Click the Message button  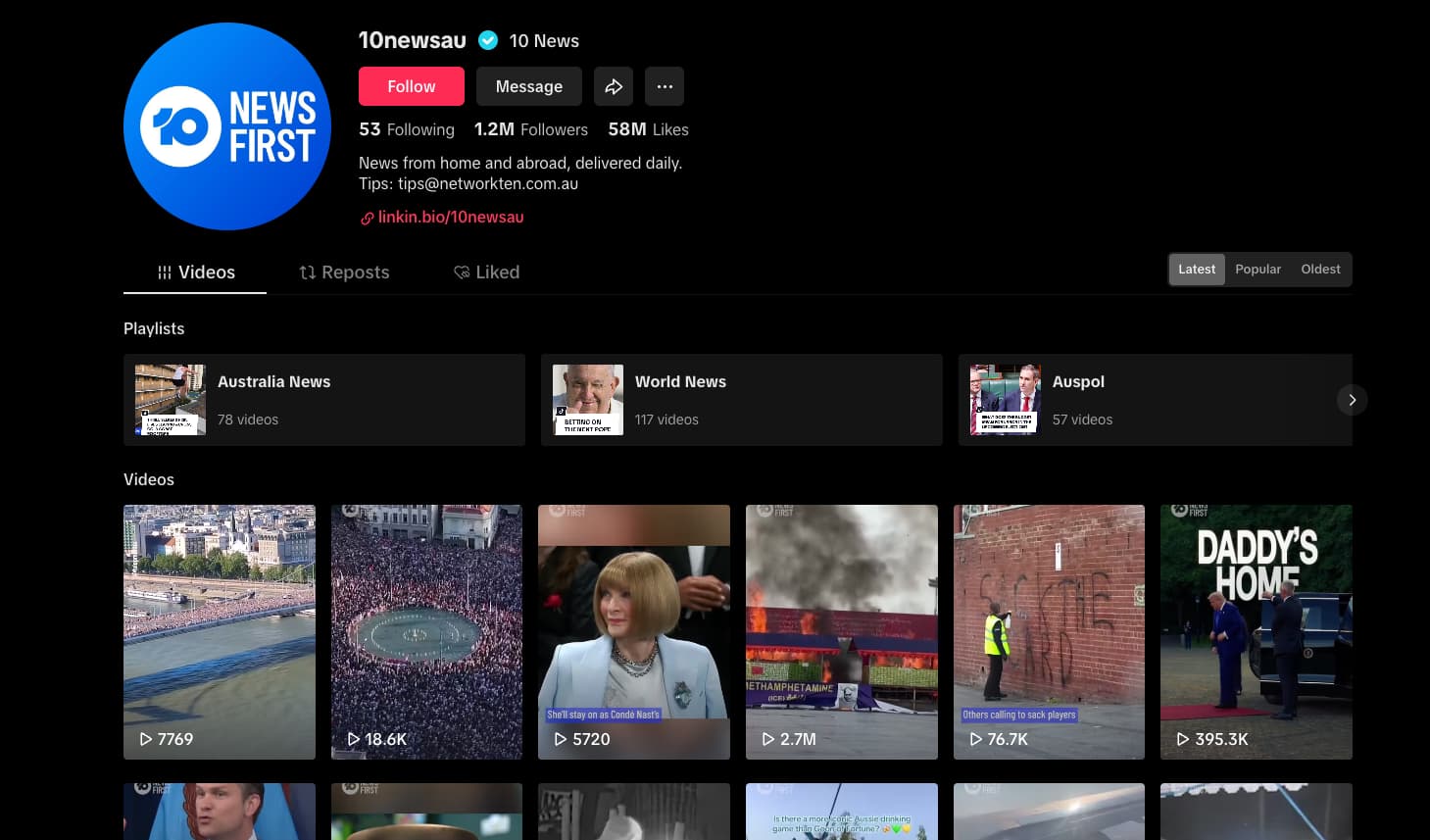(x=529, y=86)
